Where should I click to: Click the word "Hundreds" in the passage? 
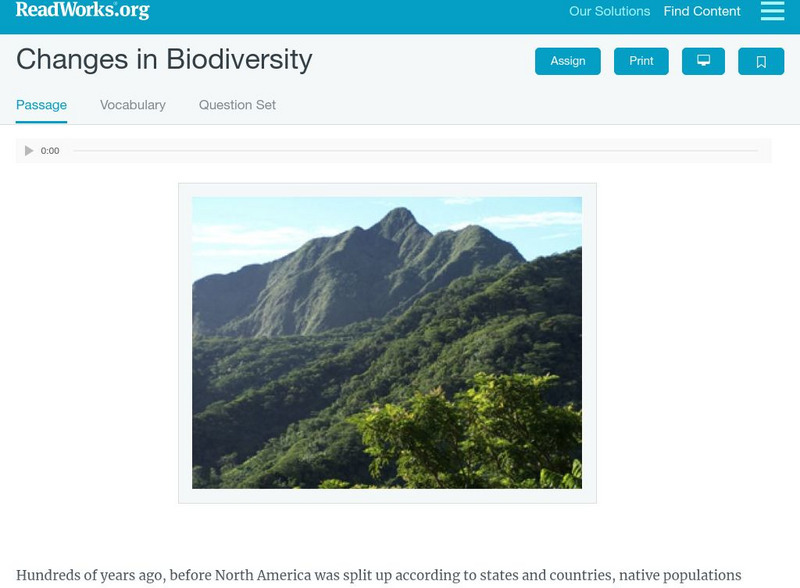click(50, 576)
